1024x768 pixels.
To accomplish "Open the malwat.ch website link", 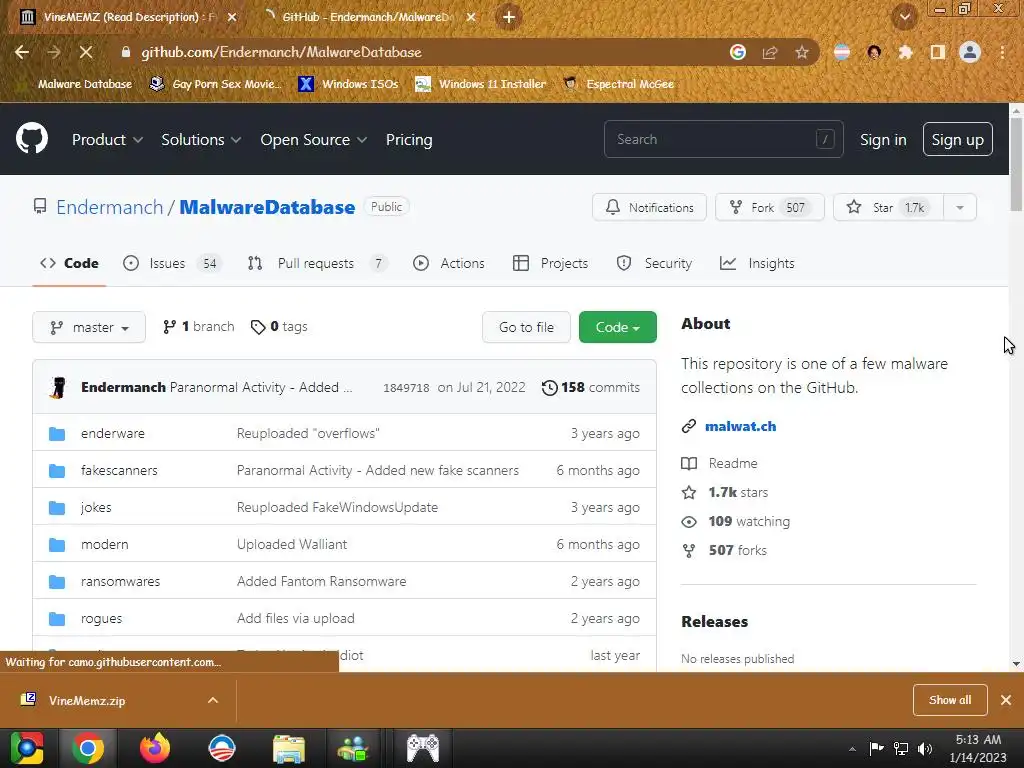I will coord(741,426).
